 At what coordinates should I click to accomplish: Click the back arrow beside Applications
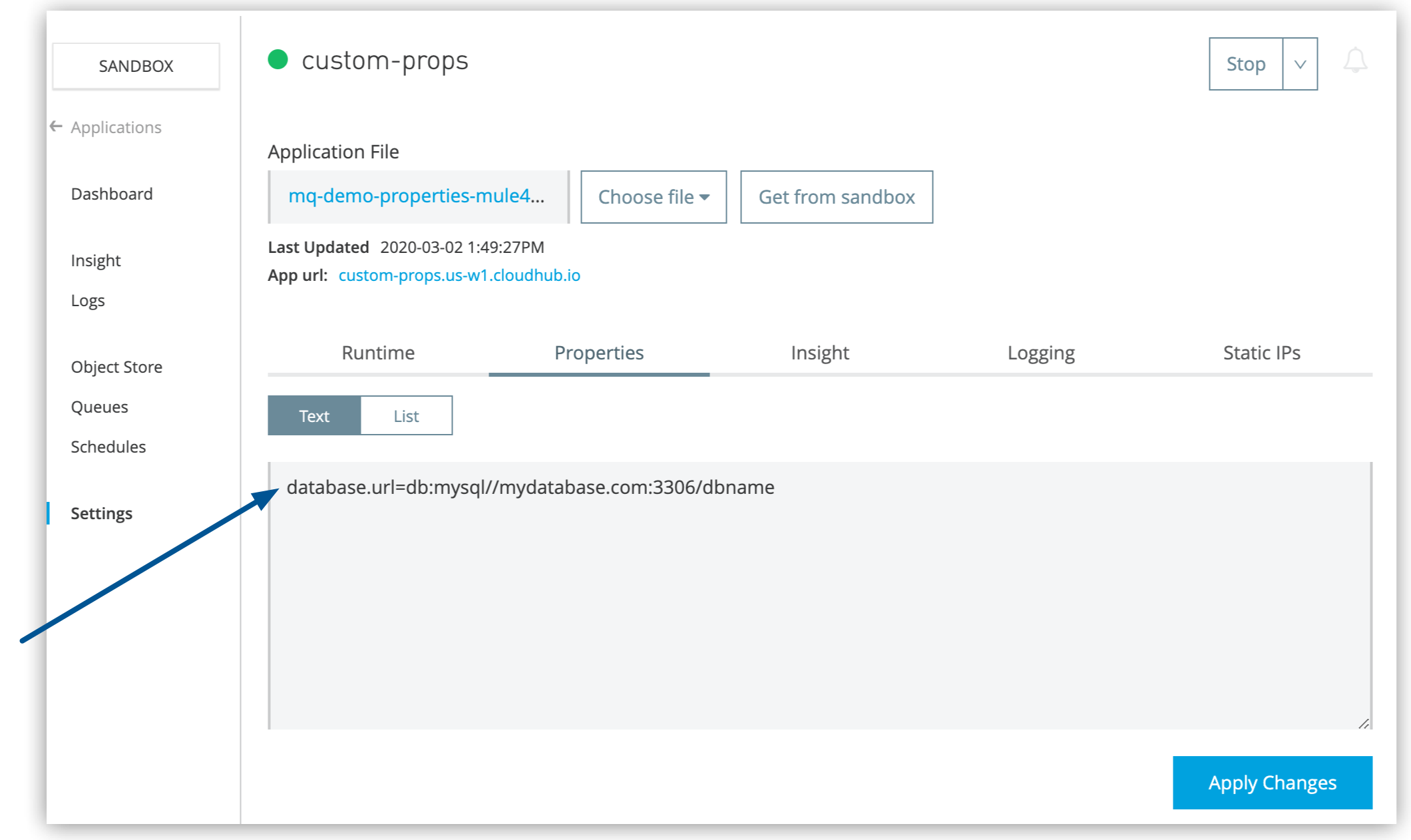56,126
